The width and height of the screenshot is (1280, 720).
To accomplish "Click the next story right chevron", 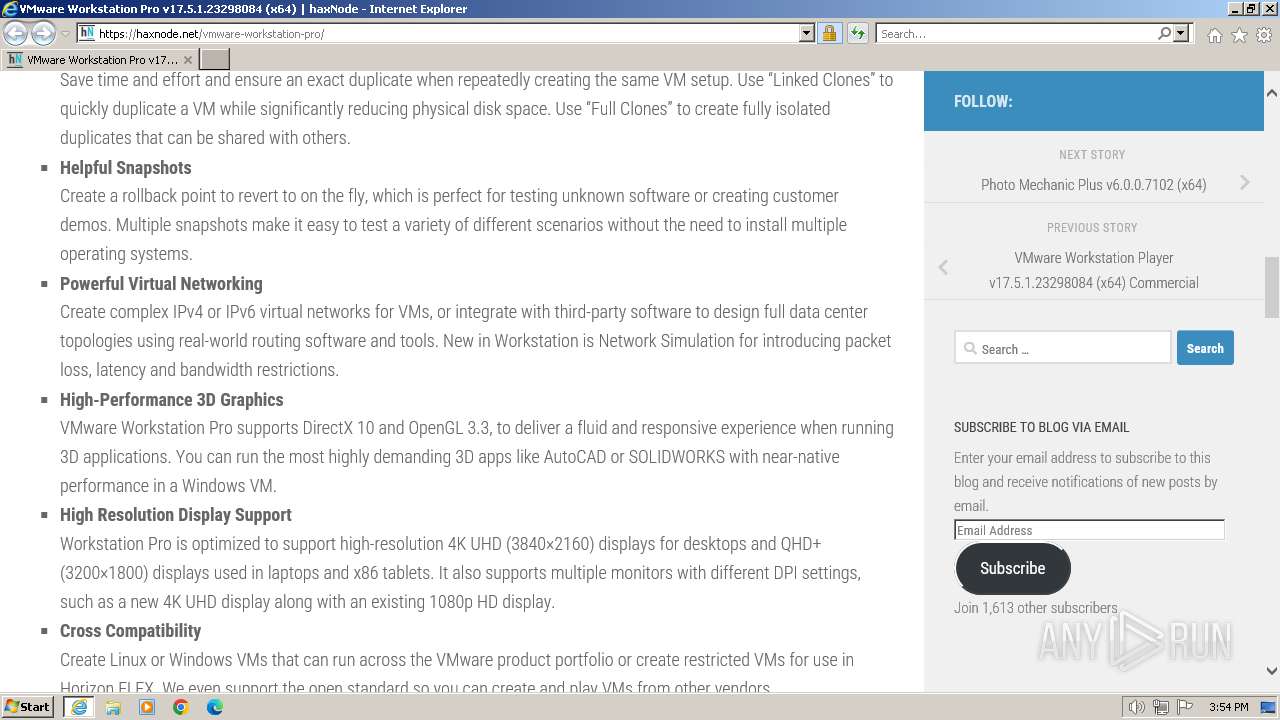I will pos(1245,182).
